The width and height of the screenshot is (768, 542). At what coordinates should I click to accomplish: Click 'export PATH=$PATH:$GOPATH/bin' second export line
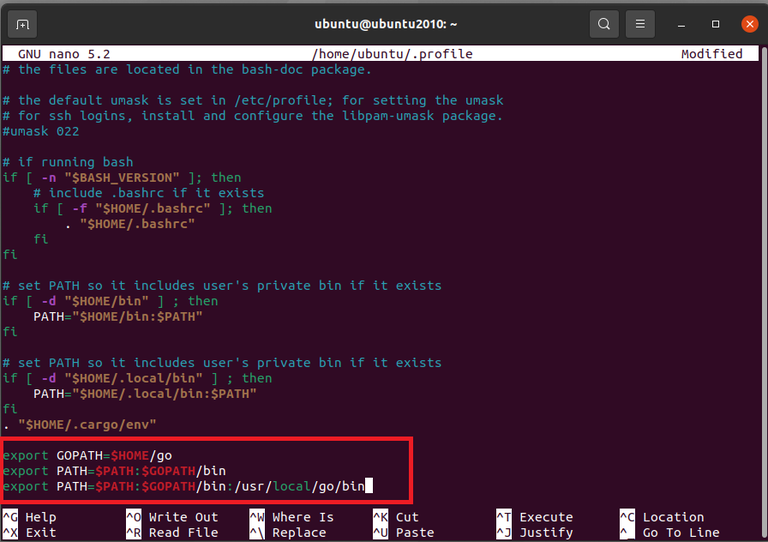pyautogui.click(x=114, y=471)
